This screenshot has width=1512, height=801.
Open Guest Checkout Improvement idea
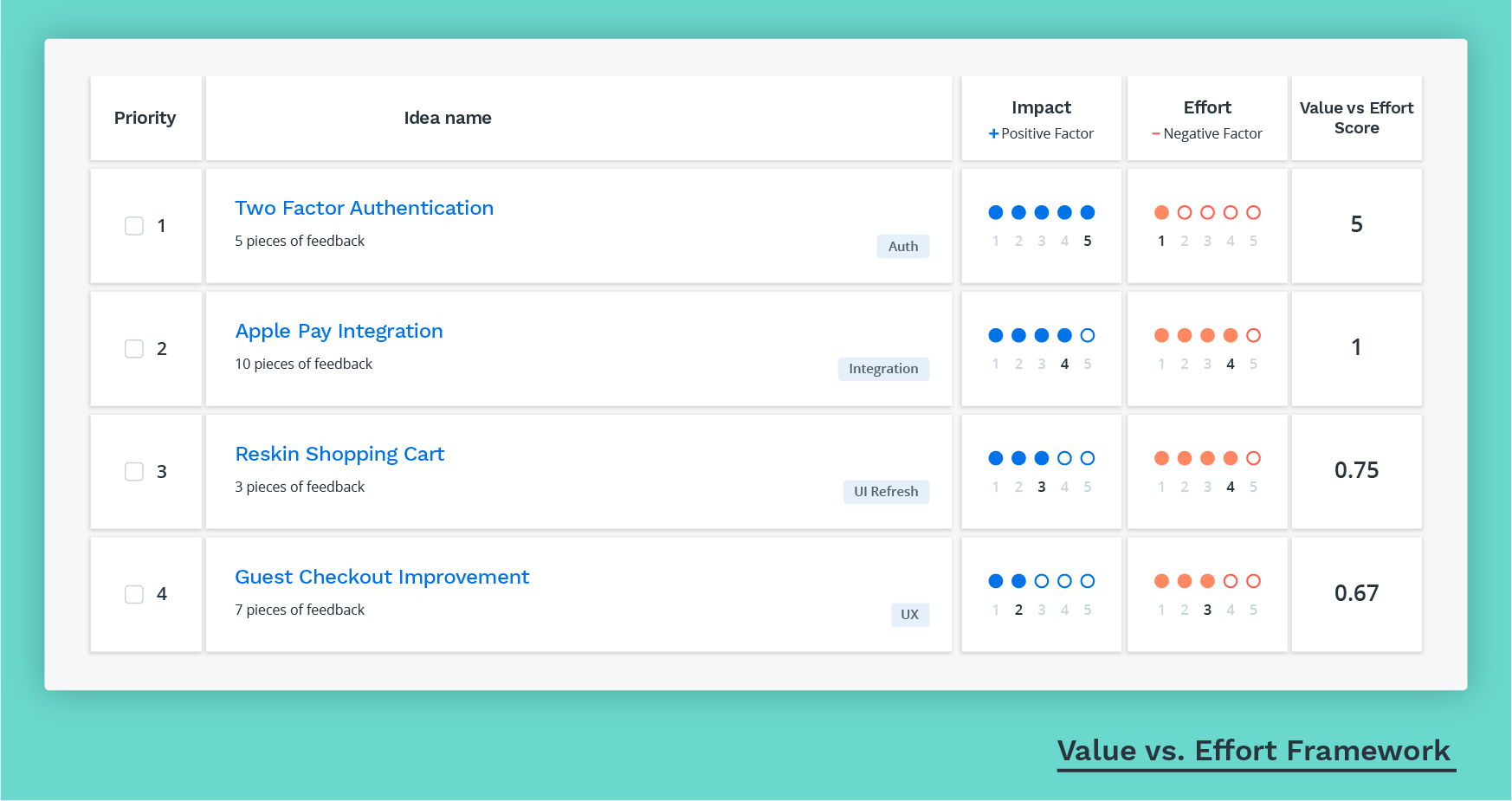382,577
